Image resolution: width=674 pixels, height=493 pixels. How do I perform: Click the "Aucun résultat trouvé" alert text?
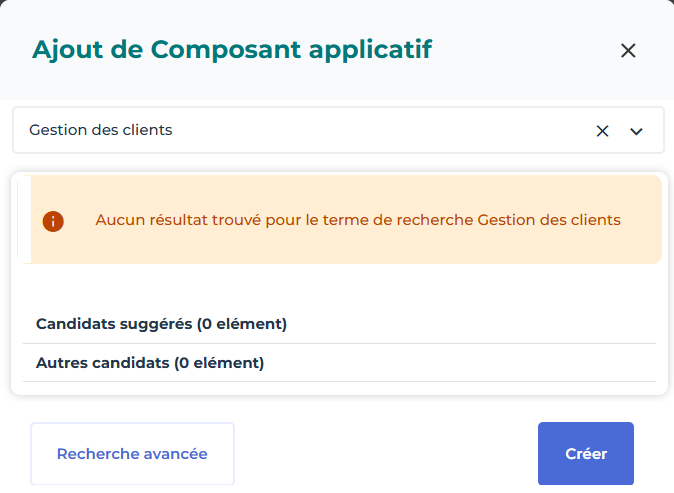tap(358, 220)
